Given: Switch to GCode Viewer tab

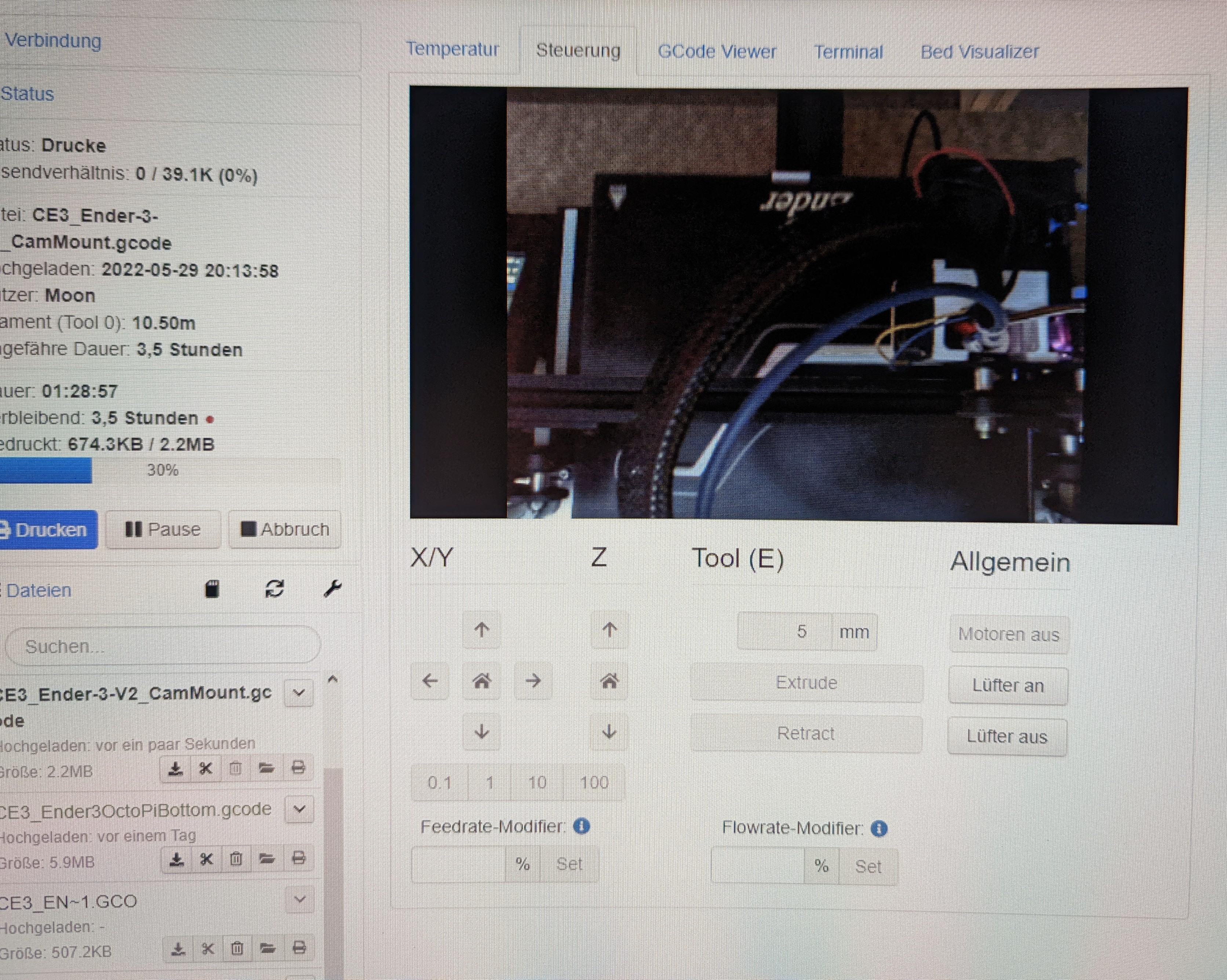Looking at the screenshot, I should tap(717, 52).
